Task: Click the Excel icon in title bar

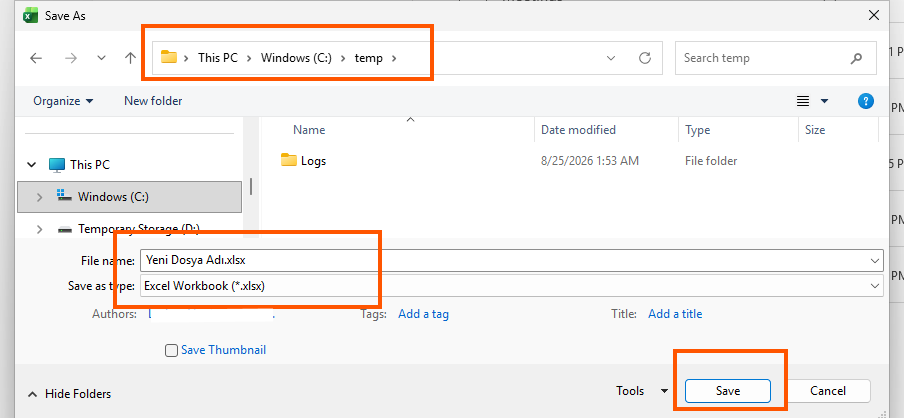Action: pos(30,16)
